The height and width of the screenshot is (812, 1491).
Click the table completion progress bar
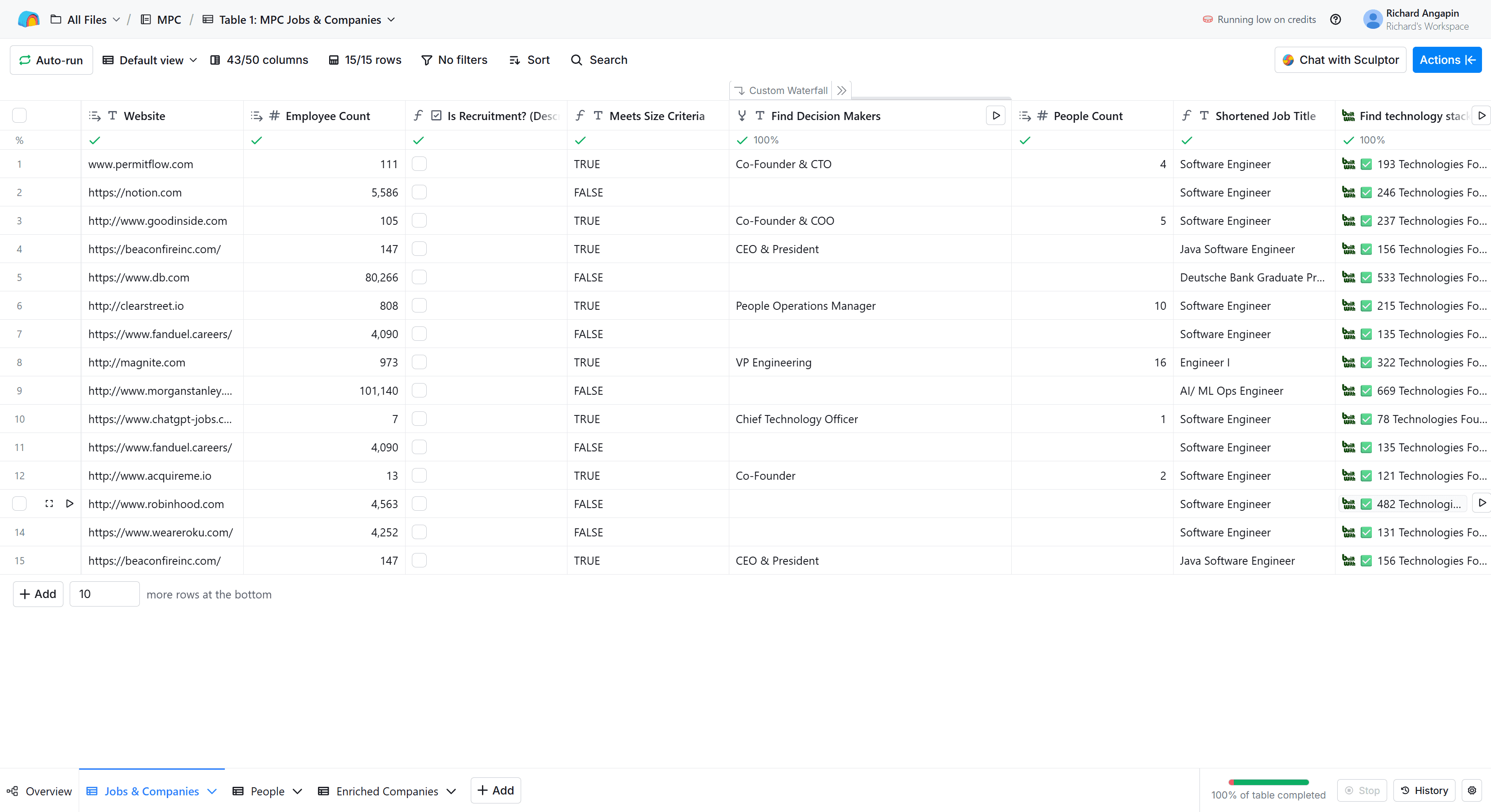(1268, 782)
